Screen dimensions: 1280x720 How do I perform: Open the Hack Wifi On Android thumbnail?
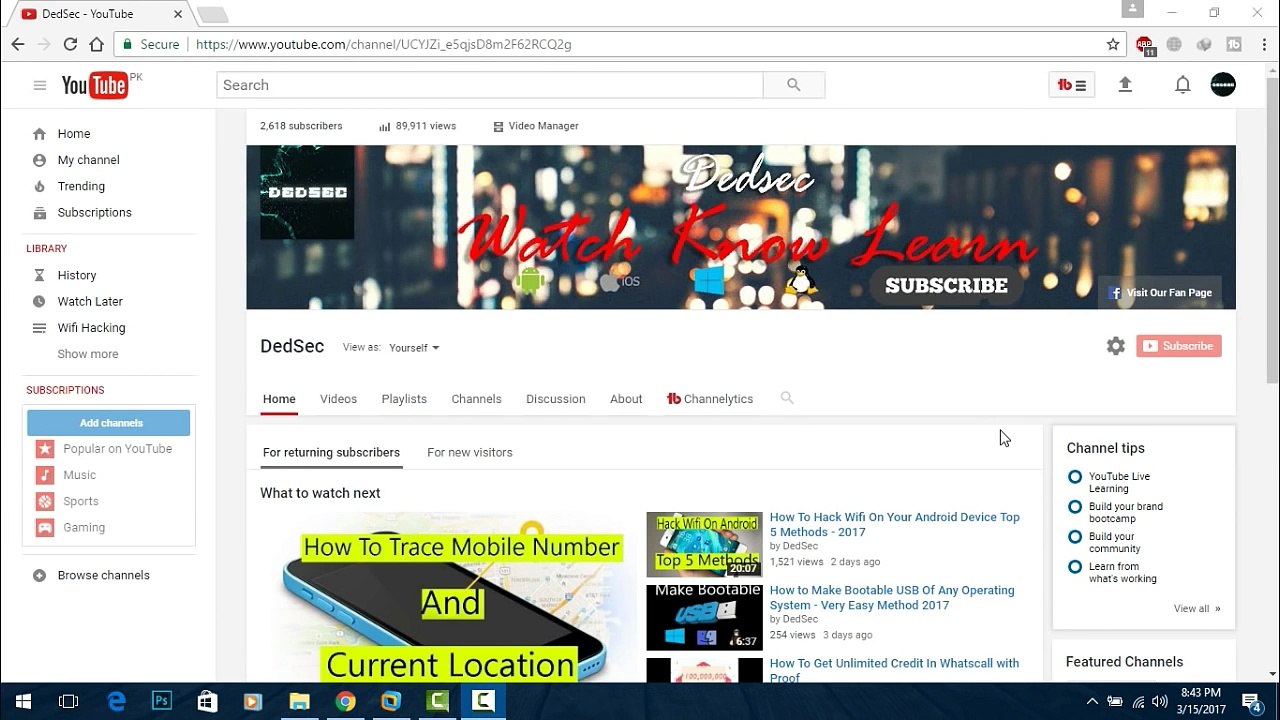click(x=704, y=544)
